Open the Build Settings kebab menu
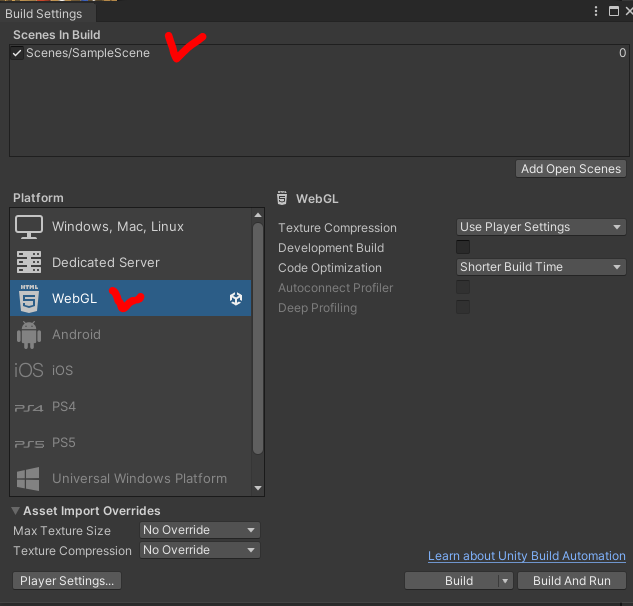Viewport: 633px width, 606px height. pos(596,11)
